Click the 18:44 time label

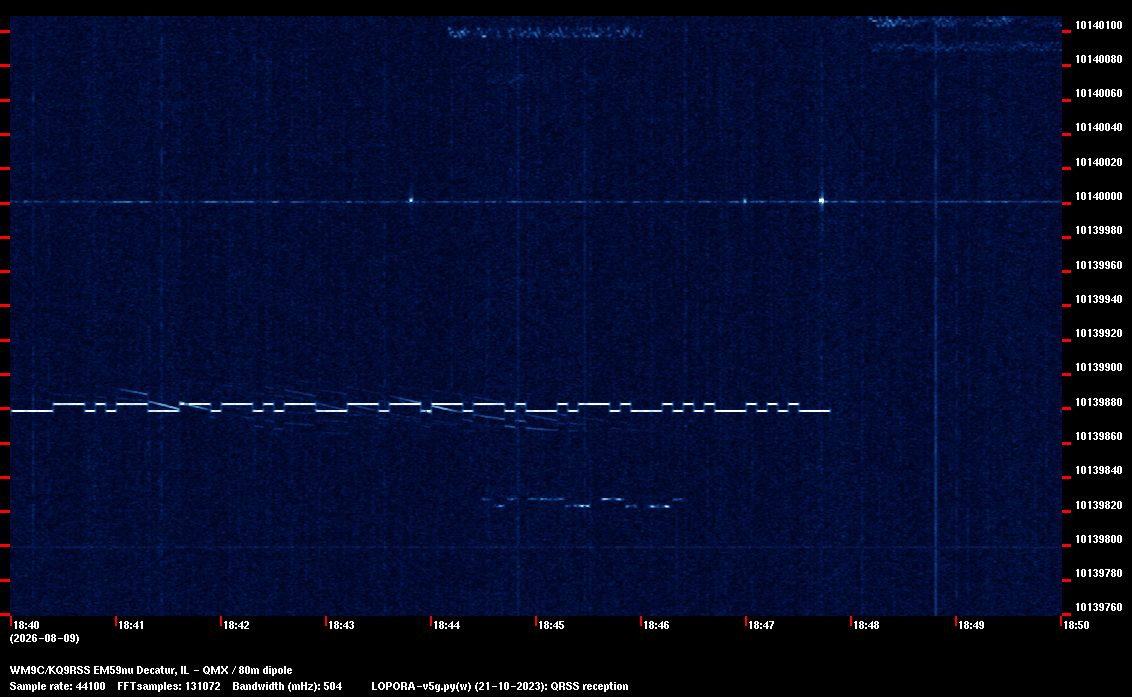point(446,625)
